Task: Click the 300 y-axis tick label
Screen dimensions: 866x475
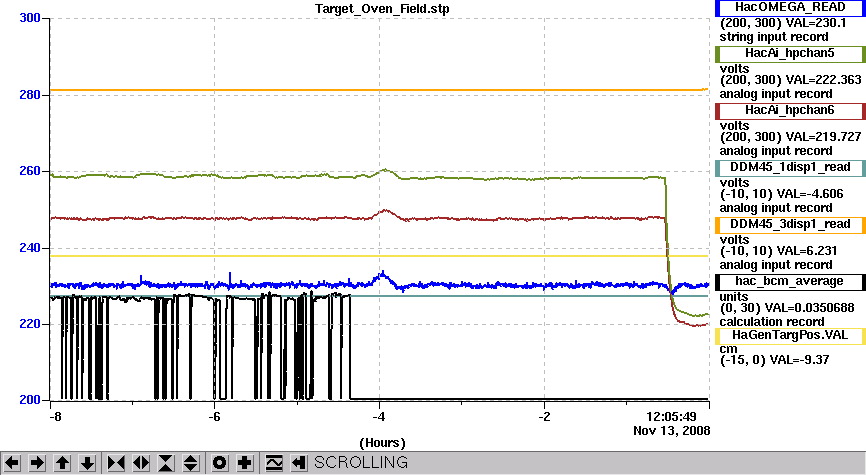Action: 30,18
